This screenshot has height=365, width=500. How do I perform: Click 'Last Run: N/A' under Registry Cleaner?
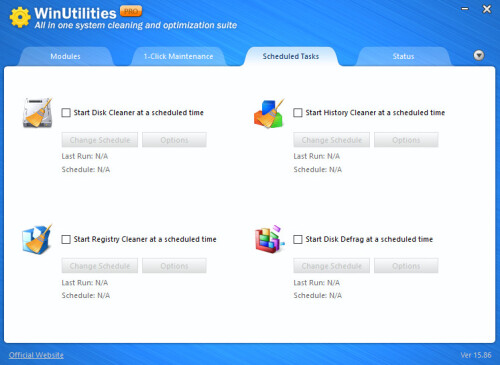tap(85, 283)
